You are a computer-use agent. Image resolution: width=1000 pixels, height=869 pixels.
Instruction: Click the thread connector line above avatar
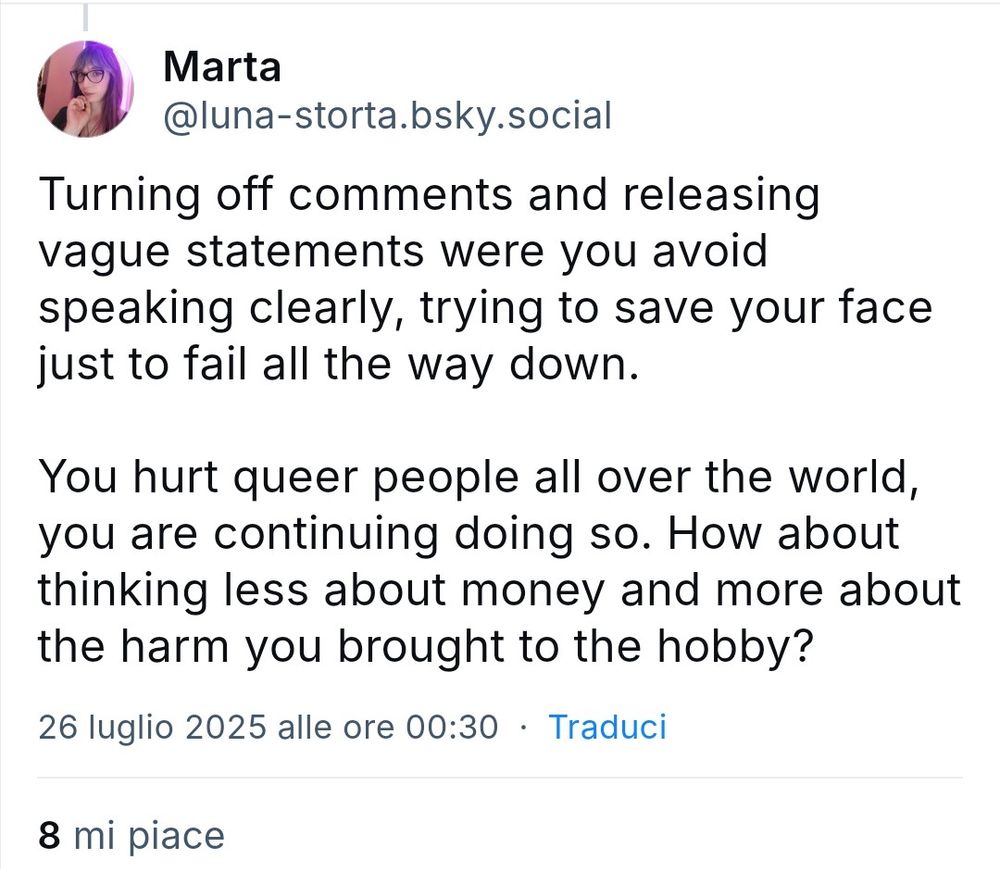[x=85, y=17]
